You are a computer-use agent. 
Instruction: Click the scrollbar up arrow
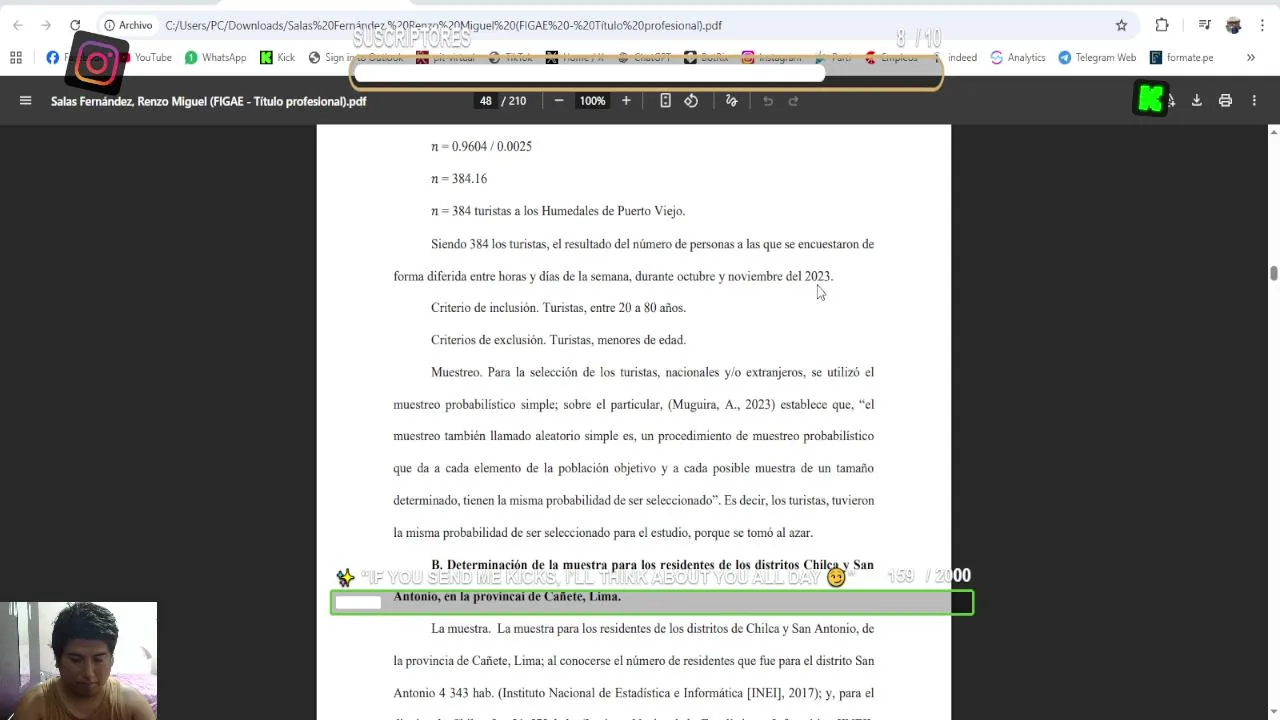pos(1273,132)
